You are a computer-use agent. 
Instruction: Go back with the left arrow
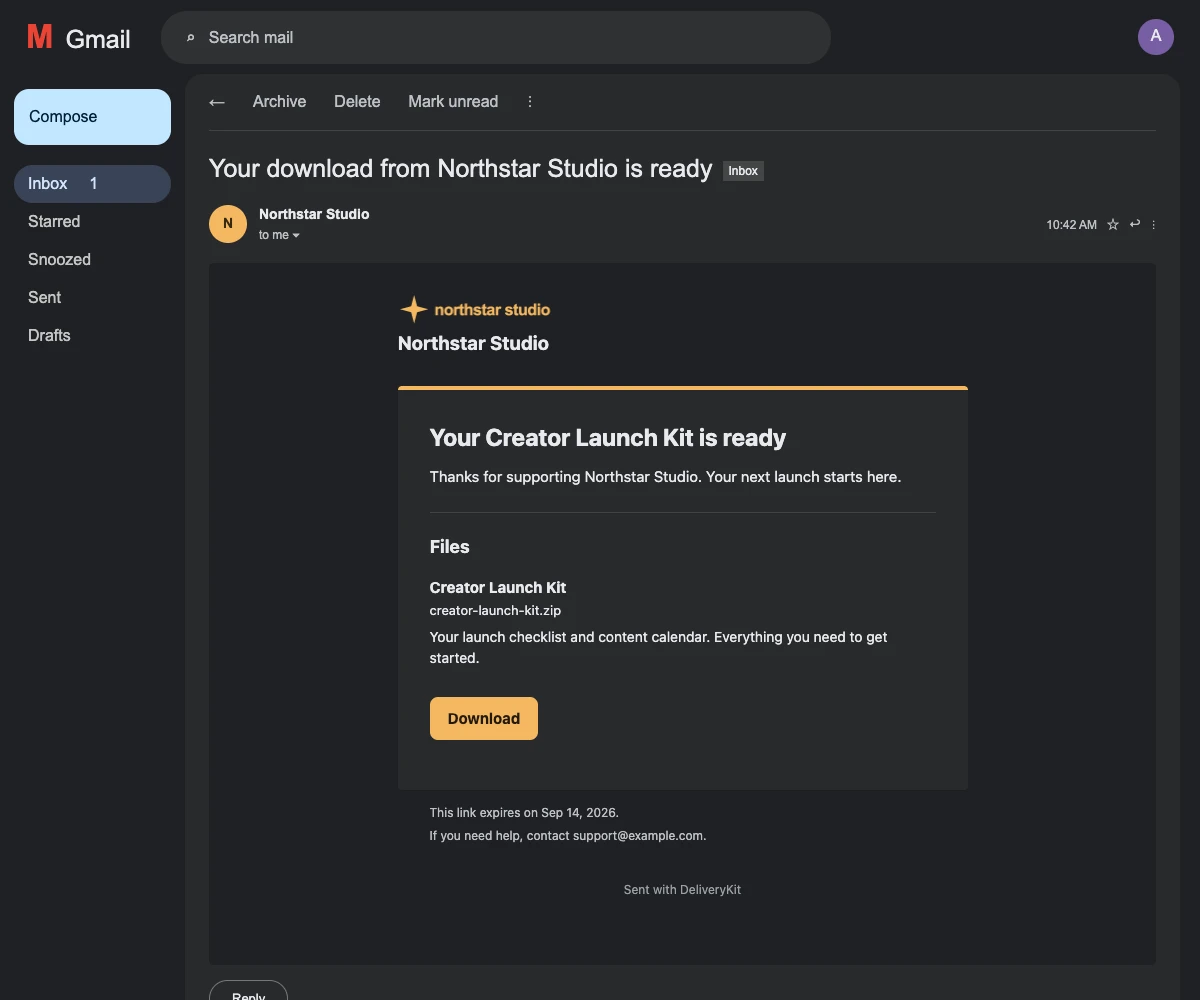pos(217,102)
